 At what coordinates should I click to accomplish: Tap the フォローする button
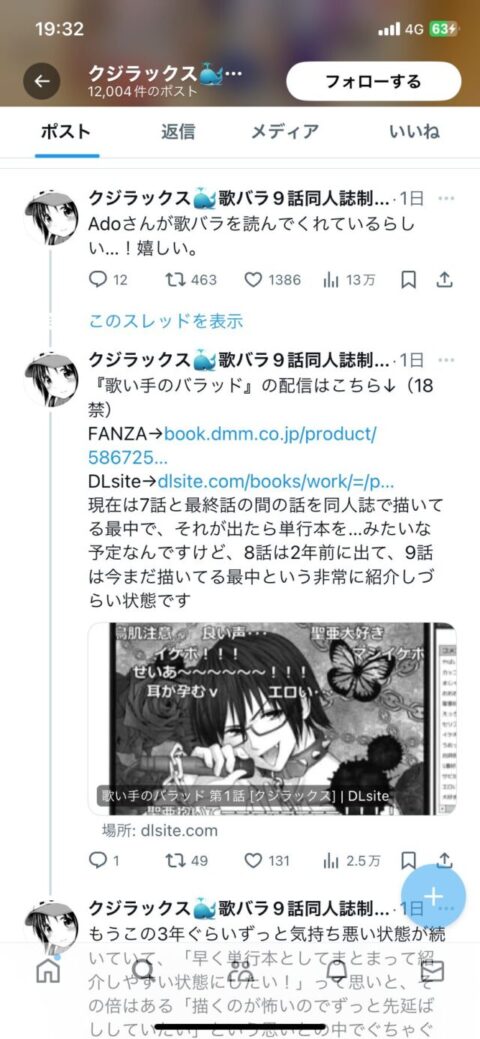pos(373,82)
